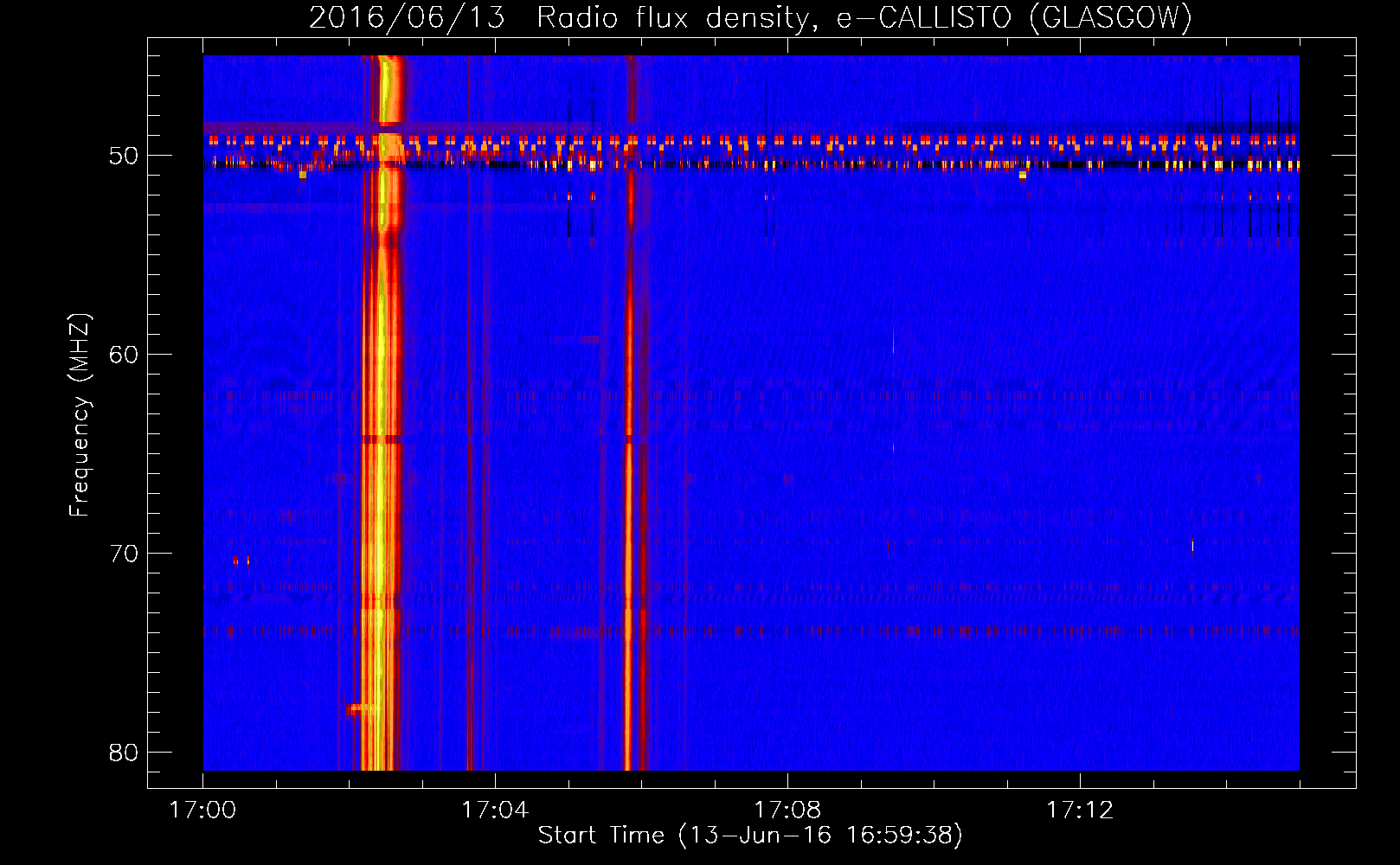
Task: Click the date 2016/06/13 in the title
Action: pyautogui.click(x=407, y=17)
